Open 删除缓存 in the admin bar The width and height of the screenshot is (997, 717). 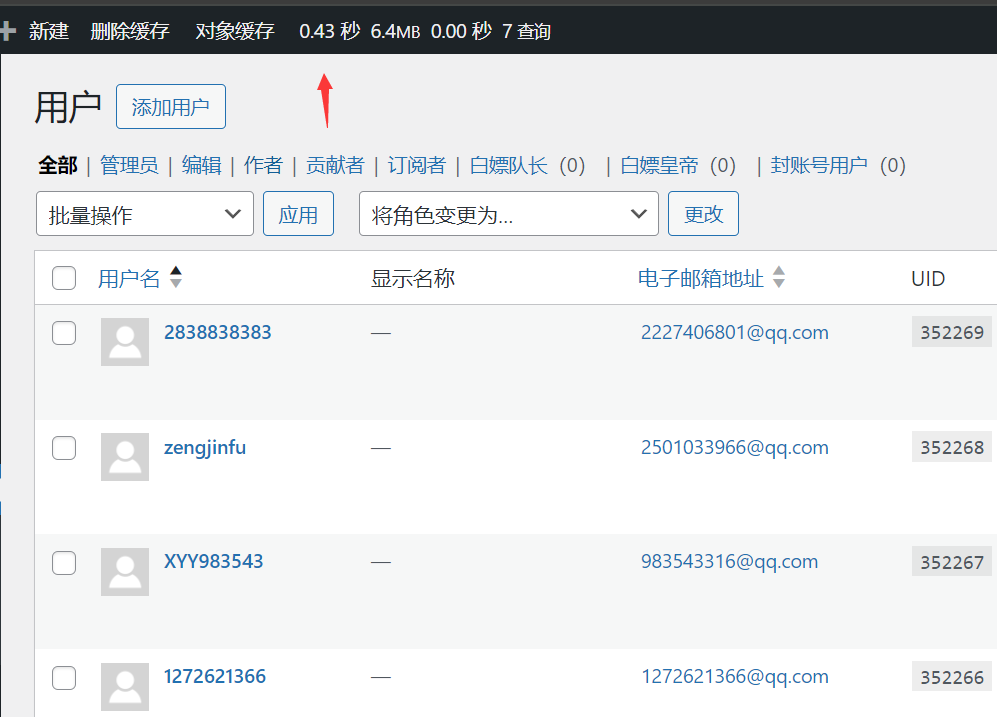click(x=130, y=31)
